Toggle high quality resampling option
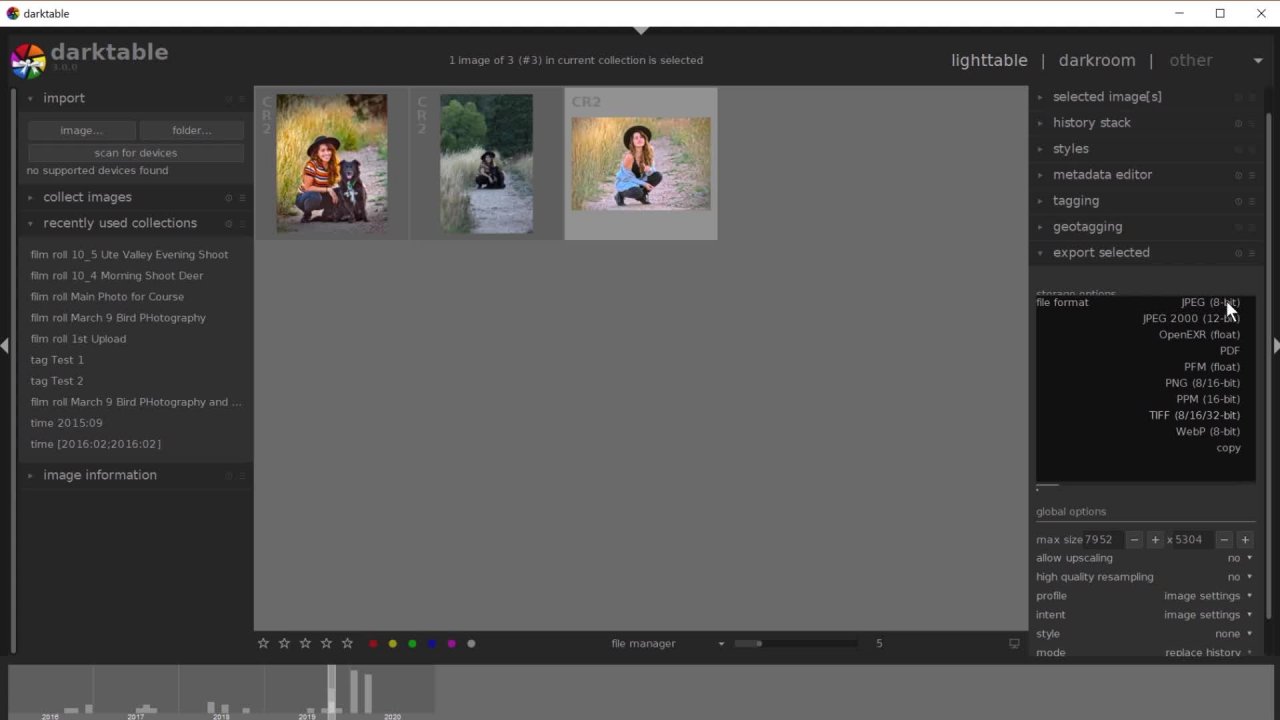 [x=1234, y=576]
